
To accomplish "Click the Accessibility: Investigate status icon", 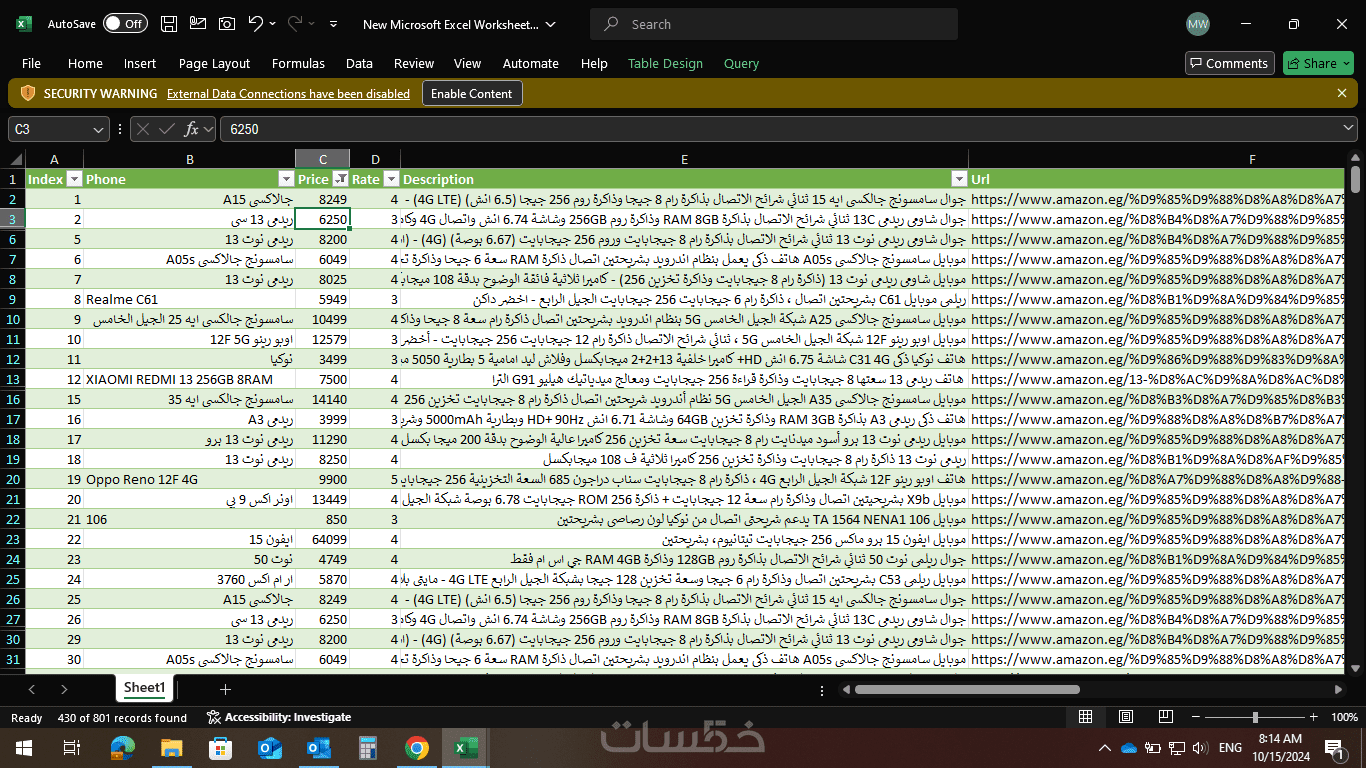I will click(x=214, y=717).
